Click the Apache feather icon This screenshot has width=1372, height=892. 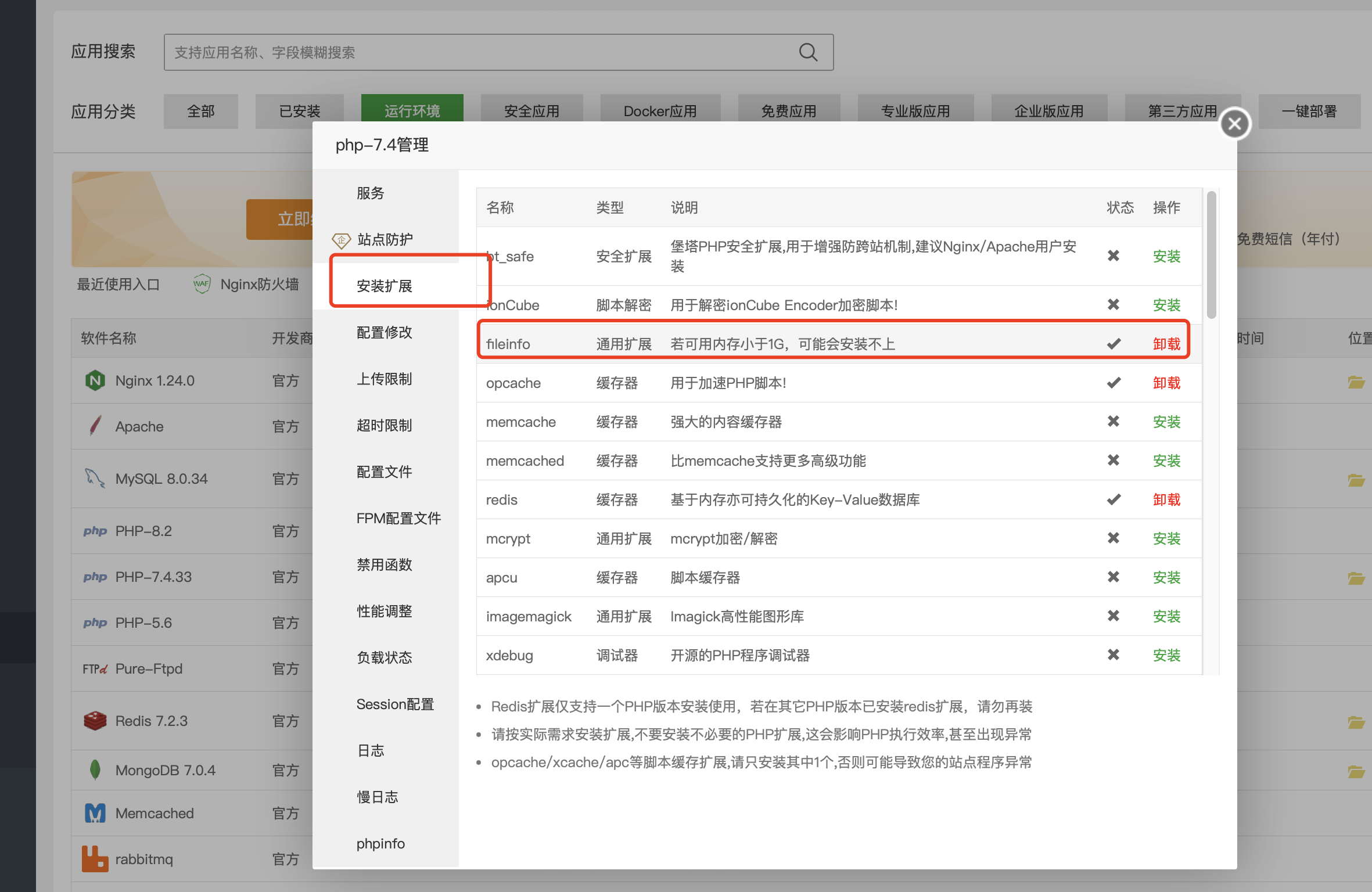click(95, 426)
